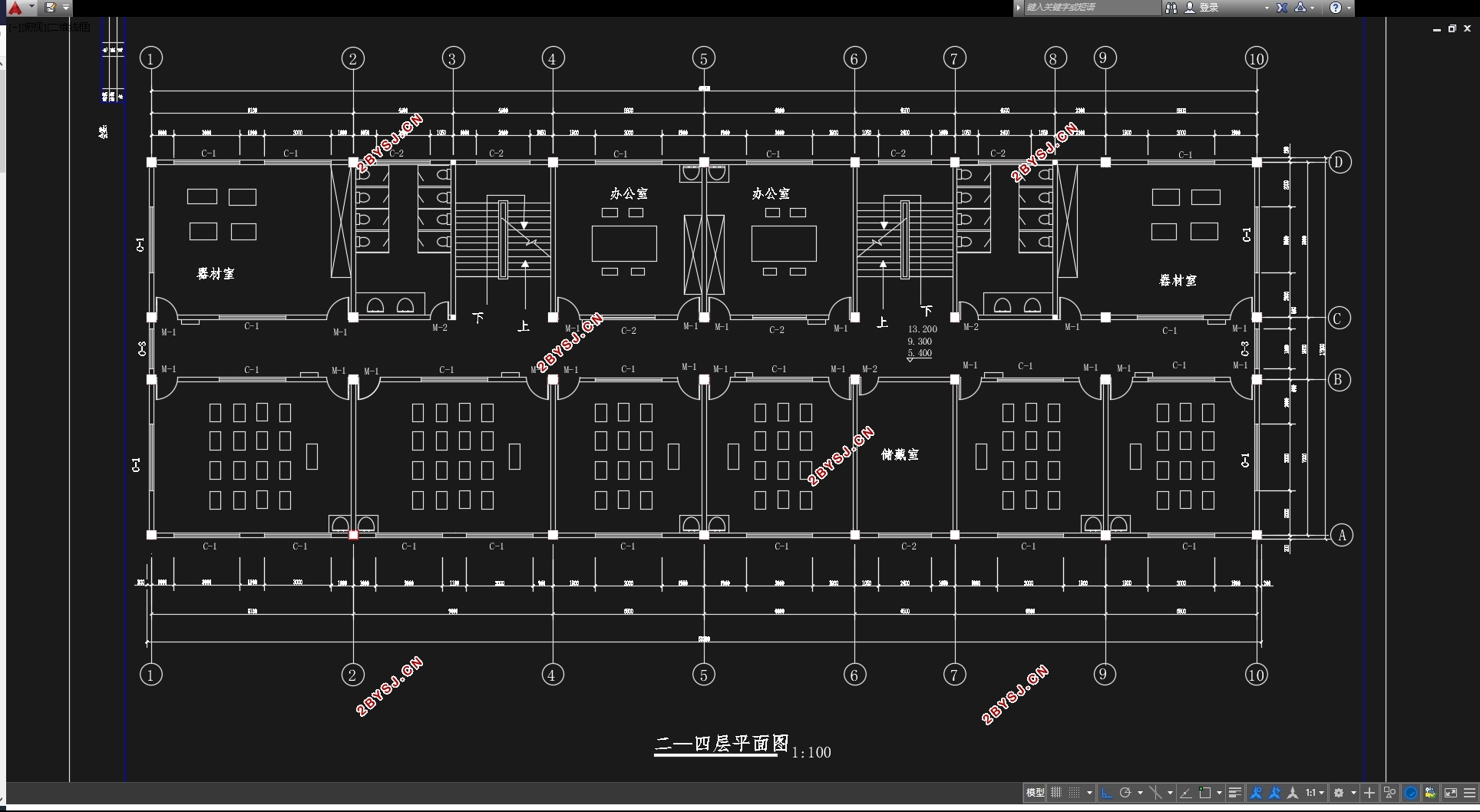Toggle annotation visibility icon
Viewport: 1480px width, 812px height.
coord(1255,793)
